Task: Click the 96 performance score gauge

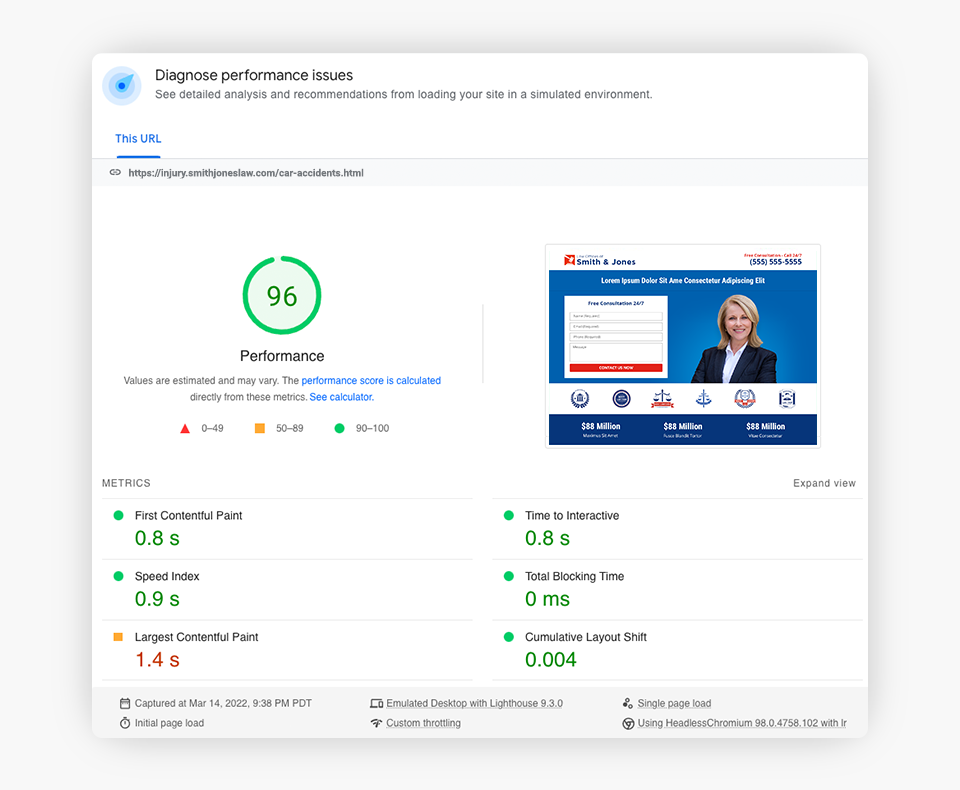Action: click(282, 296)
